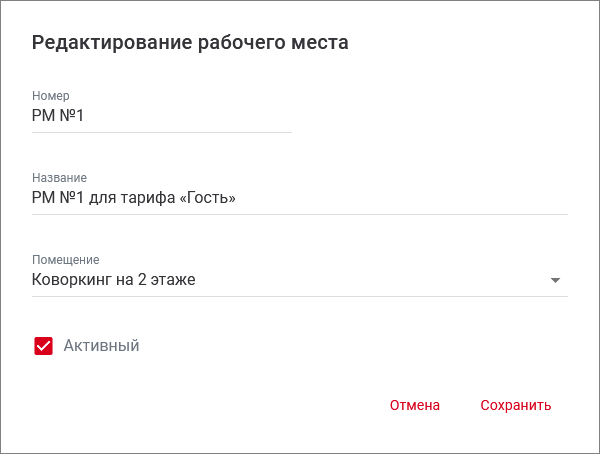Cancel editing with the Отмена button
The height and width of the screenshot is (454, 600).
(415, 405)
